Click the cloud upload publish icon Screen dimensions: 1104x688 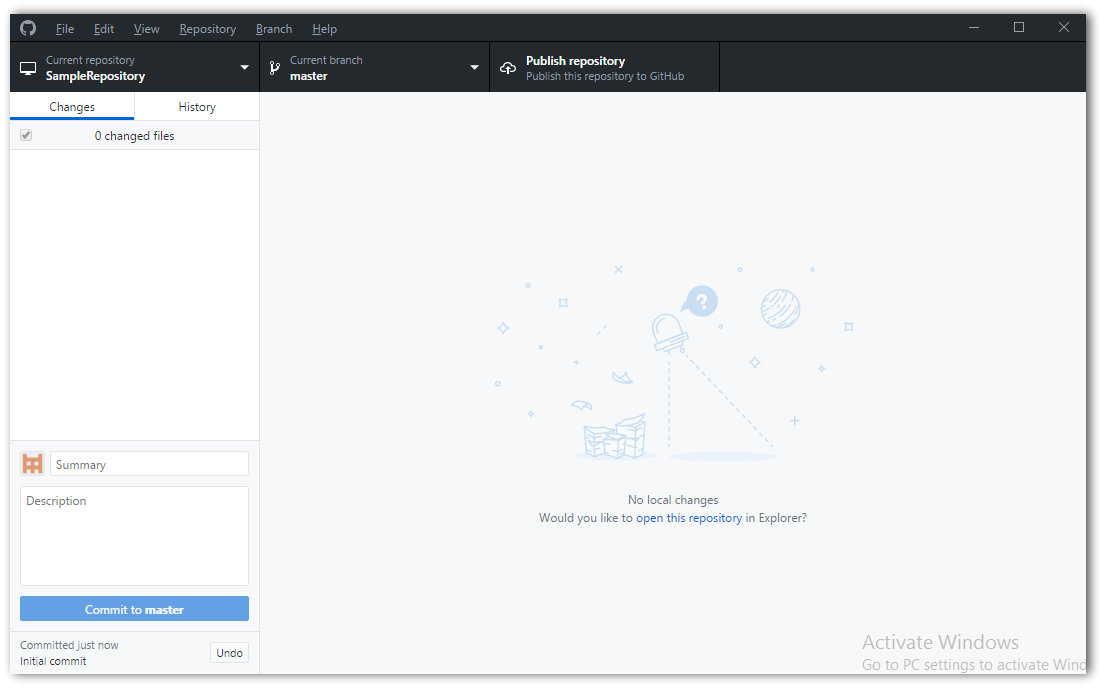pos(508,68)
